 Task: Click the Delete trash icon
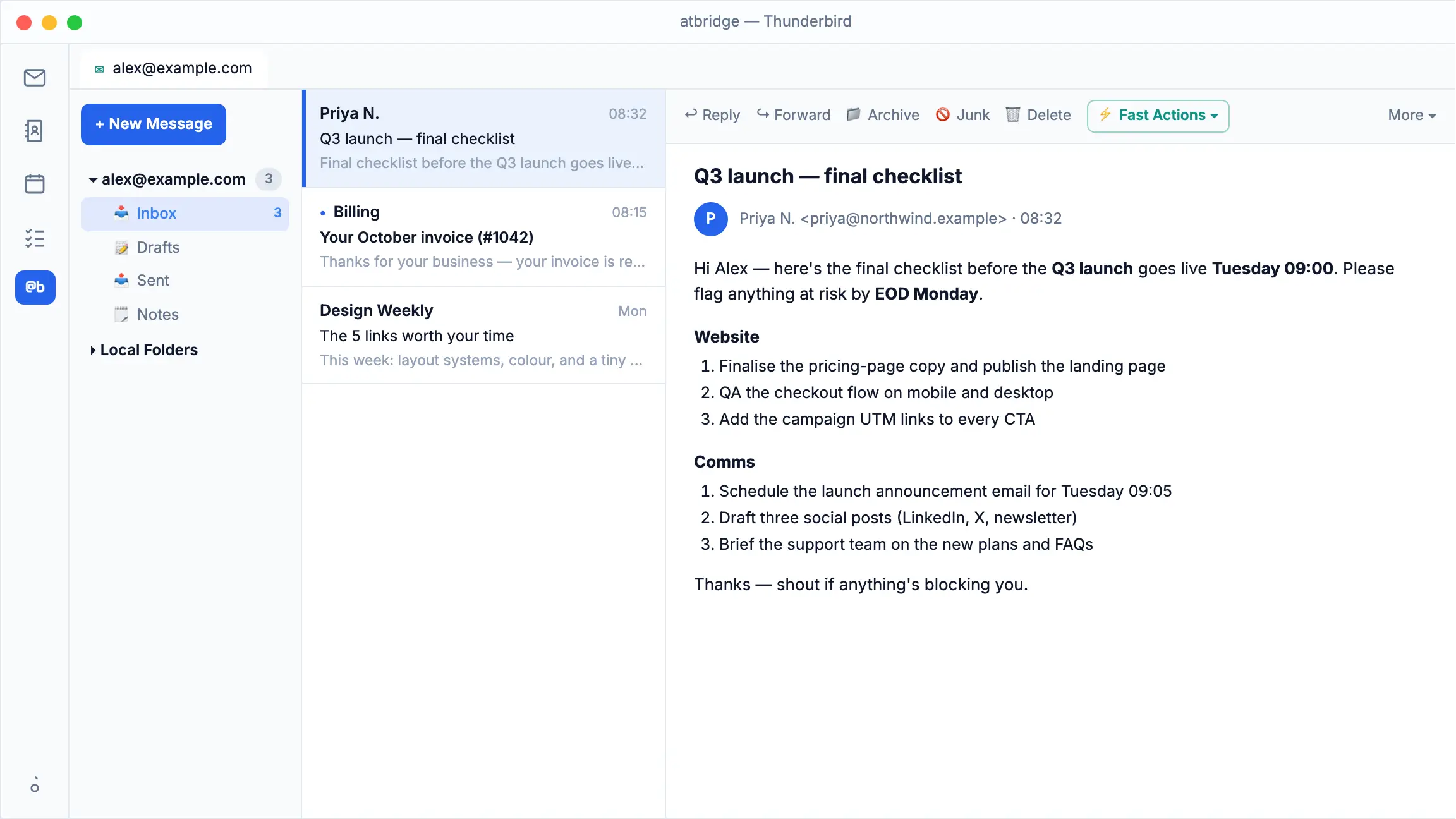pos(1013,114)
